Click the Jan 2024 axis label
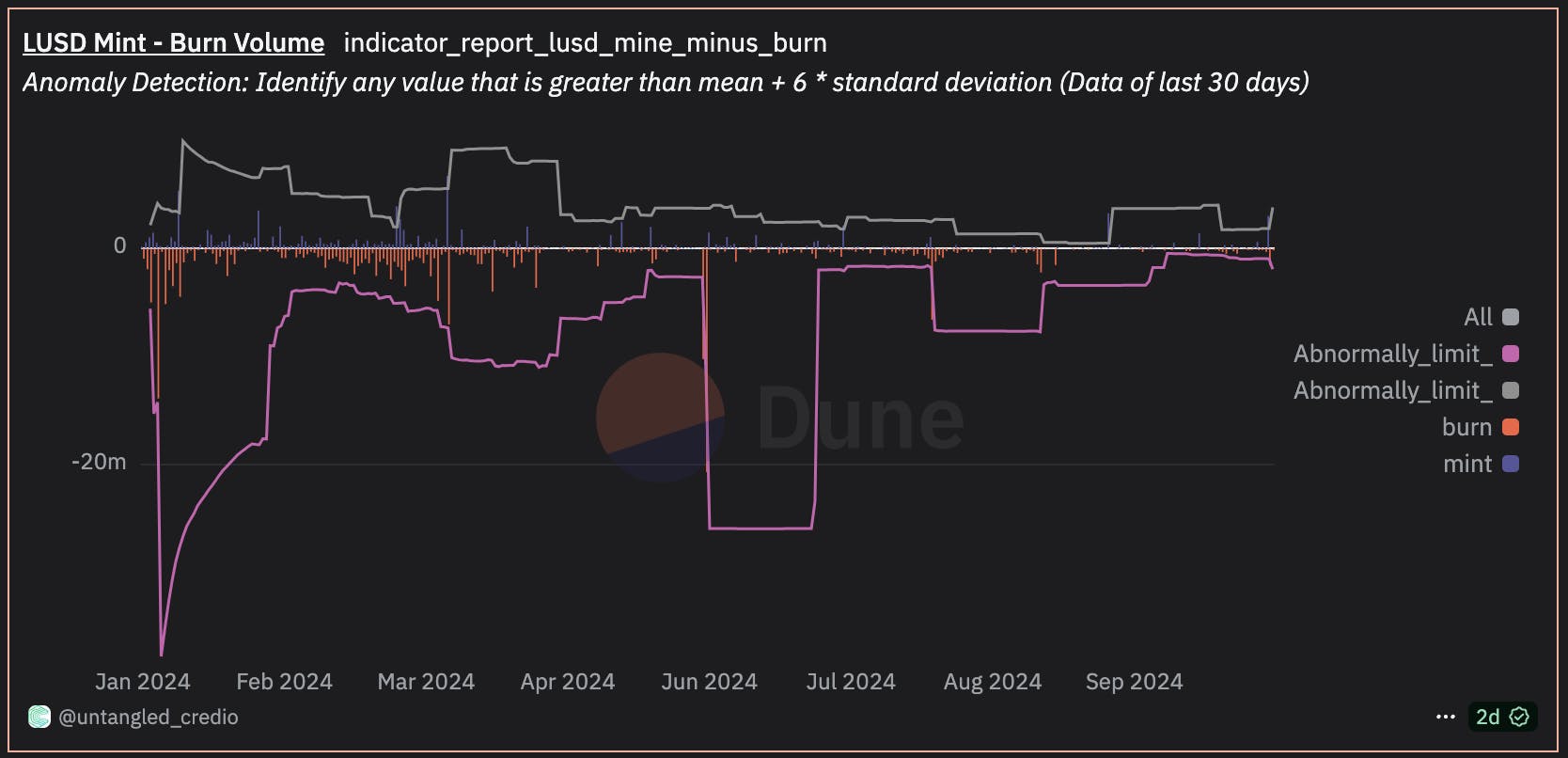The height and width of the screenshot is (758, 1568). 143,682
